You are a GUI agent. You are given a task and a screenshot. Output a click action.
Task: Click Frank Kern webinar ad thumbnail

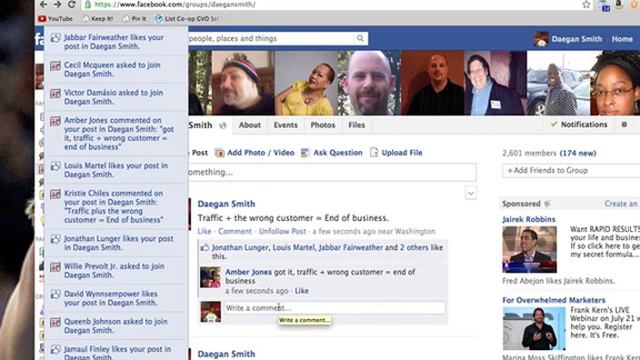pyautogui.click(x=534, y=329)
